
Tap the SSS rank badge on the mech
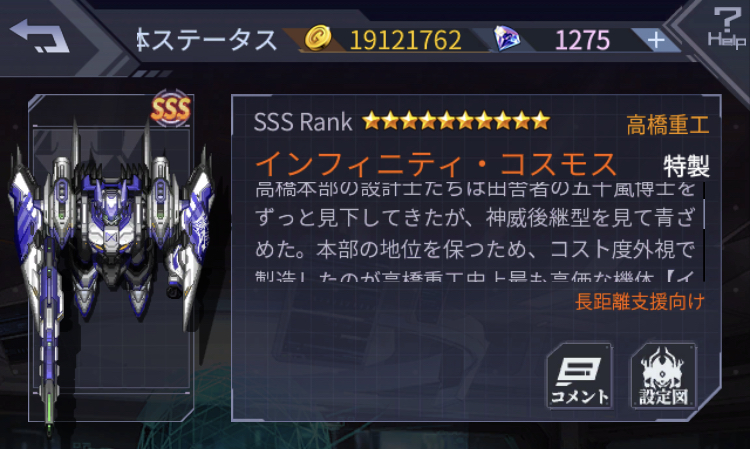tap(171, 109)
